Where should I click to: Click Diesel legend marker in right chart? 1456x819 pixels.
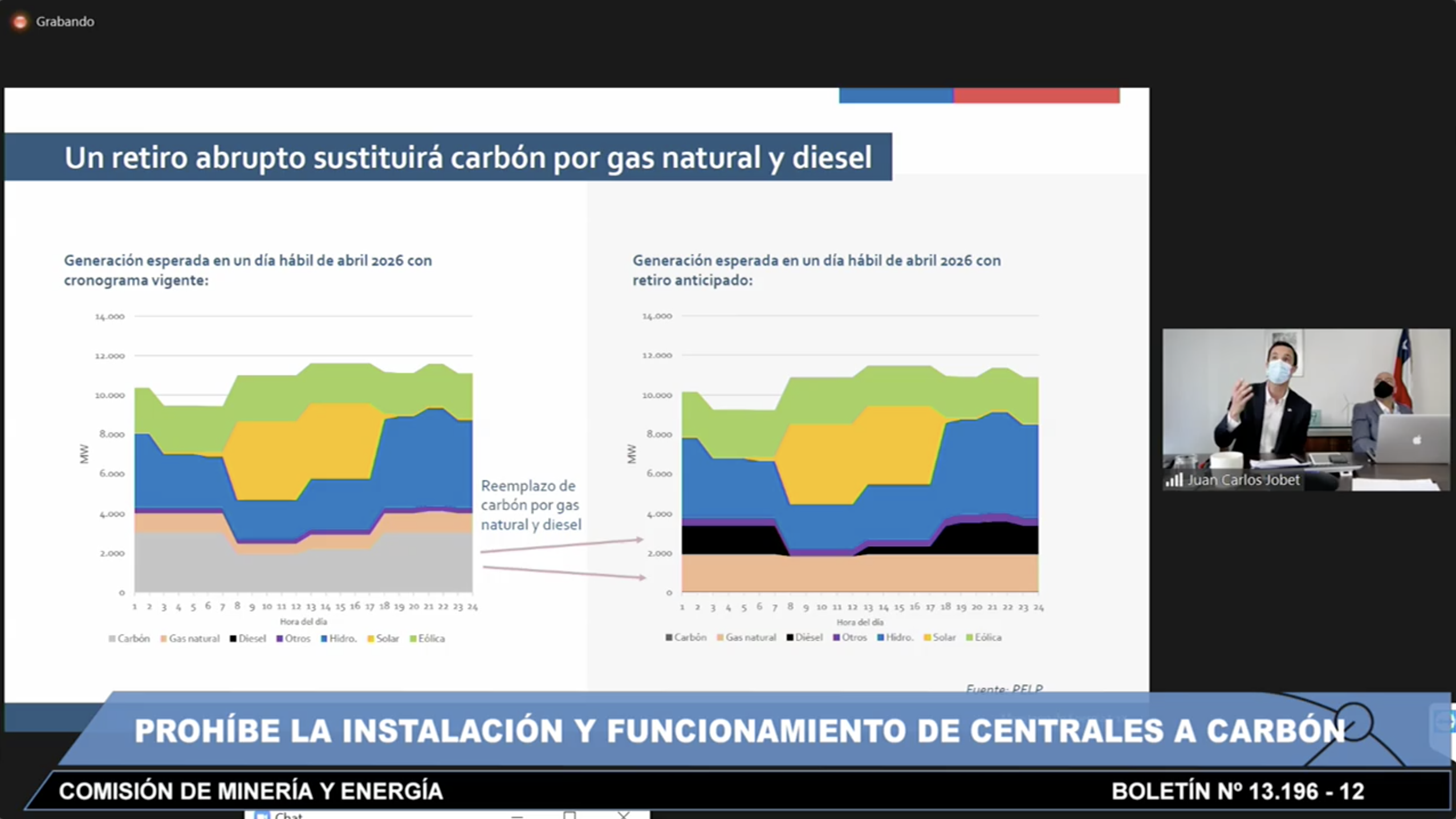(x=790, y=638)
